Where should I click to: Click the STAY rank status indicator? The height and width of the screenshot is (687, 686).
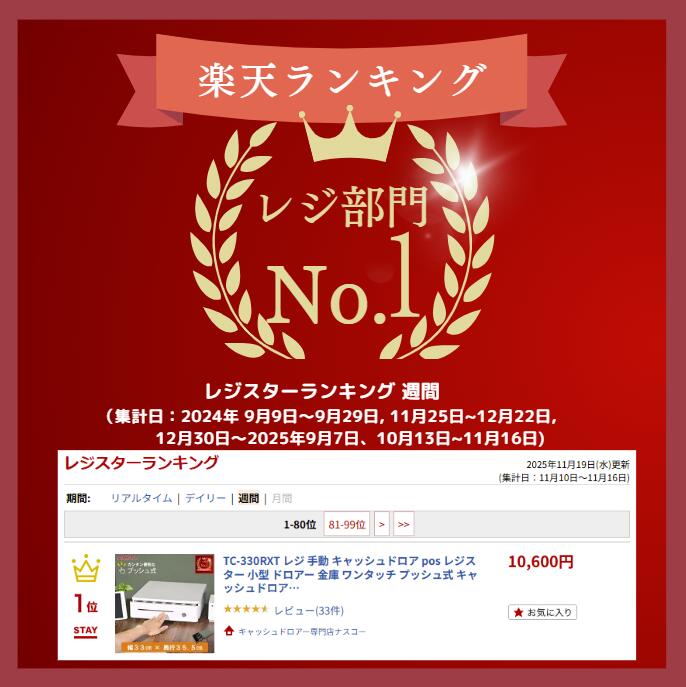click(85, 631)
